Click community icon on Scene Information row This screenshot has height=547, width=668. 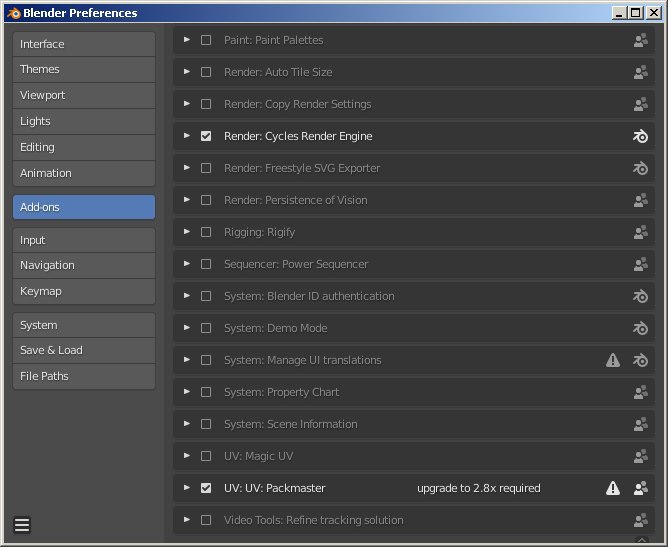coord(640,424)
